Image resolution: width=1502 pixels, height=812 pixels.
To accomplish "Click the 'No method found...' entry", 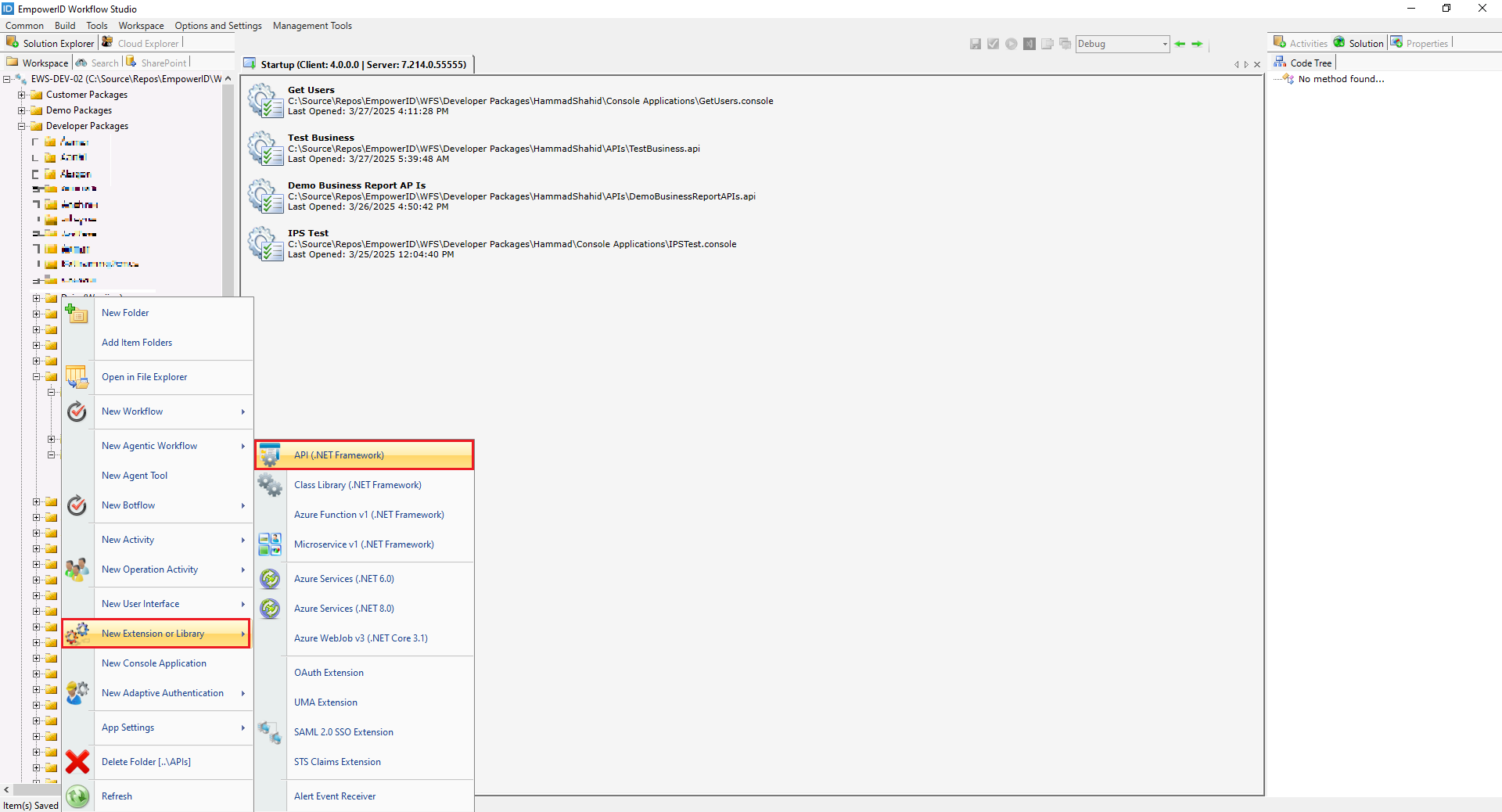I will click(1341, 79).
